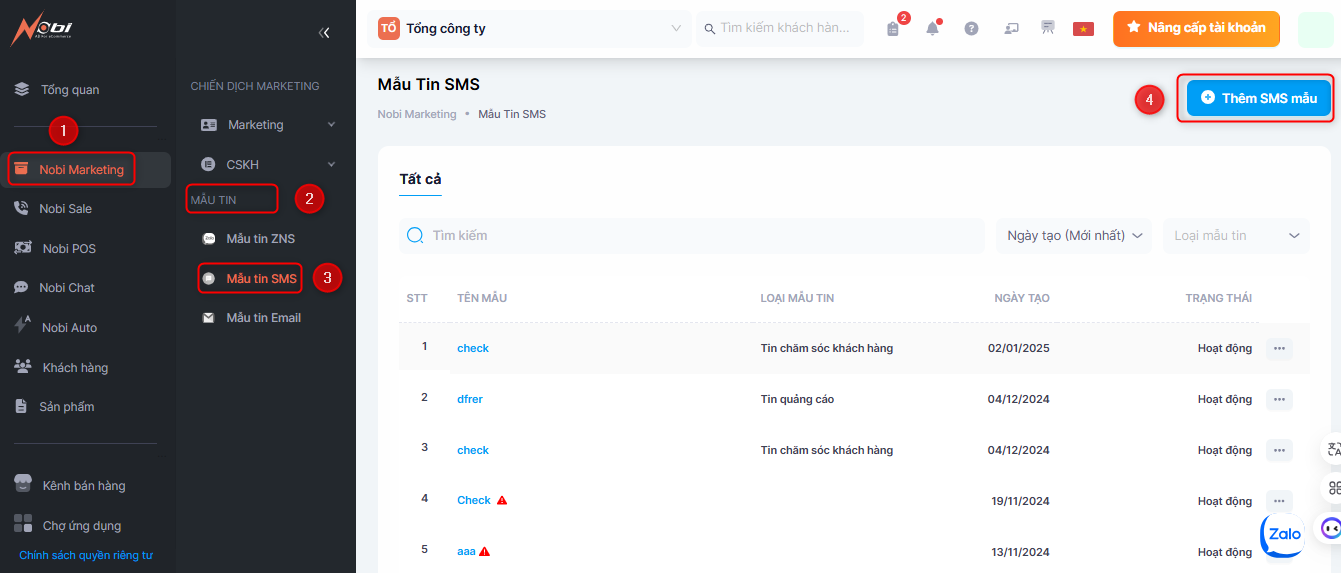Open the Zalo chat bubble
Image resolution: width=1341 pixels, height=573 pixels.
coord(1283,535)
